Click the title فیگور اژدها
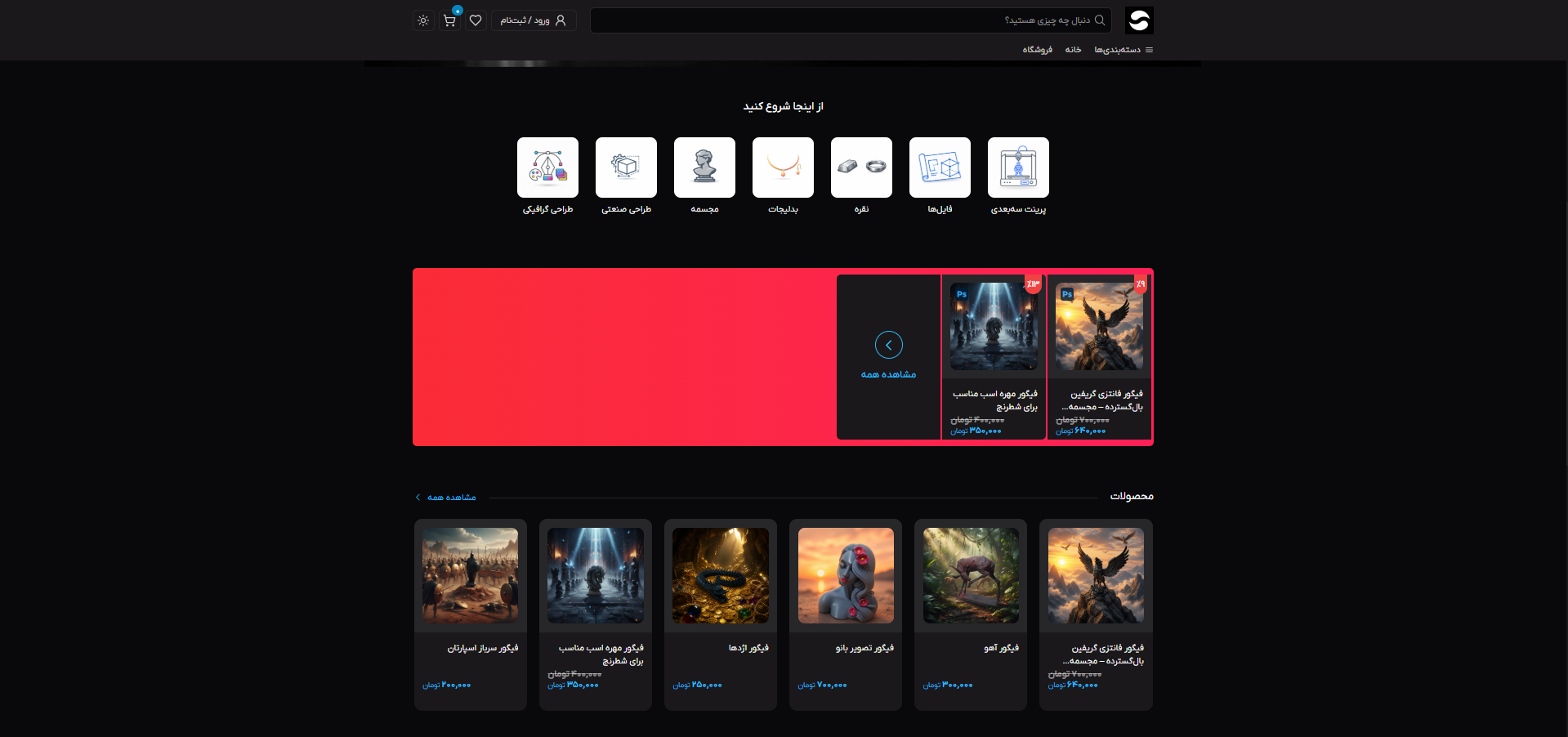This screenshot has width=1568, height=737. click(748, 648)
